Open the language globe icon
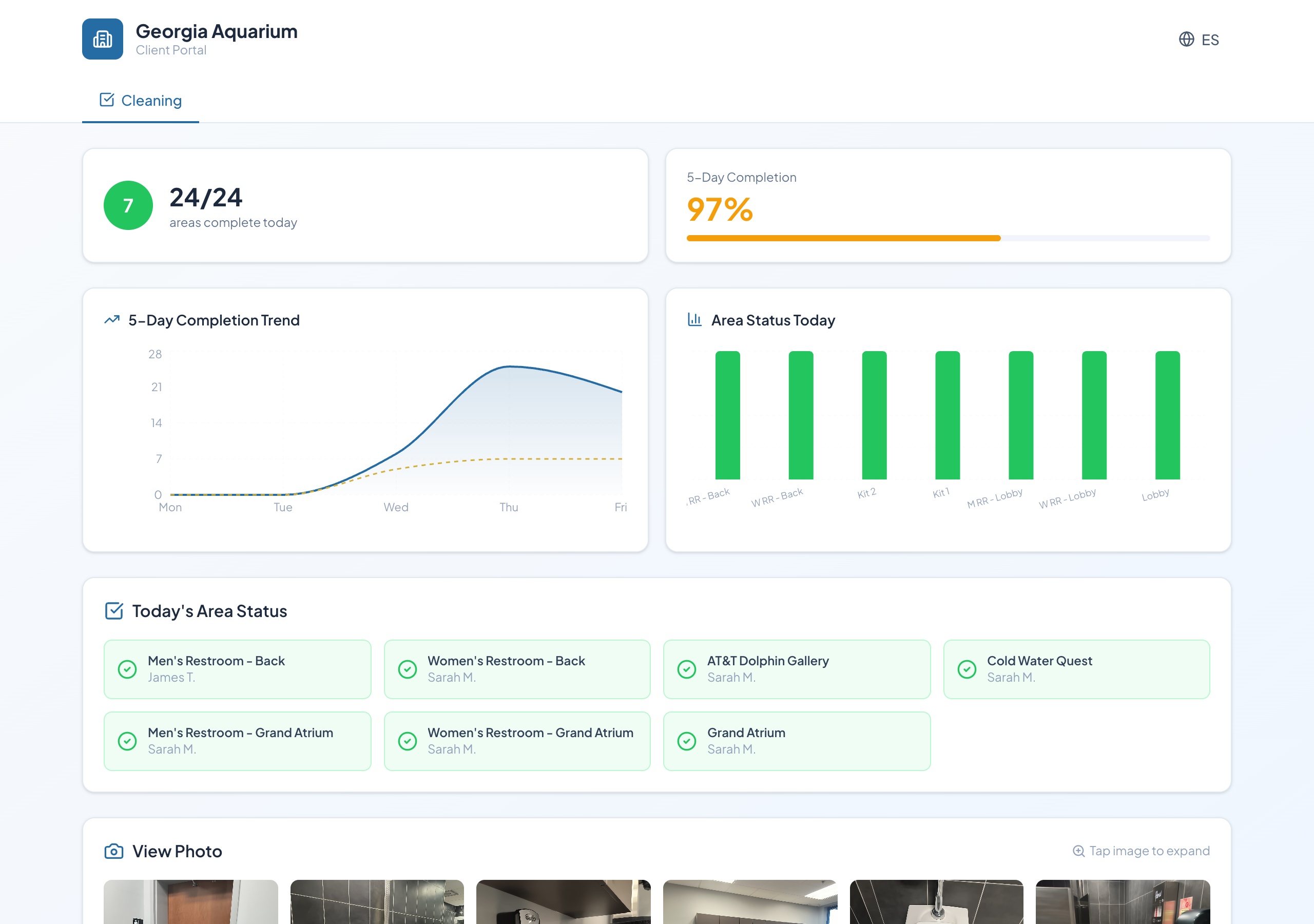This screenshot has height=924, width=1314. (1186, 40)
